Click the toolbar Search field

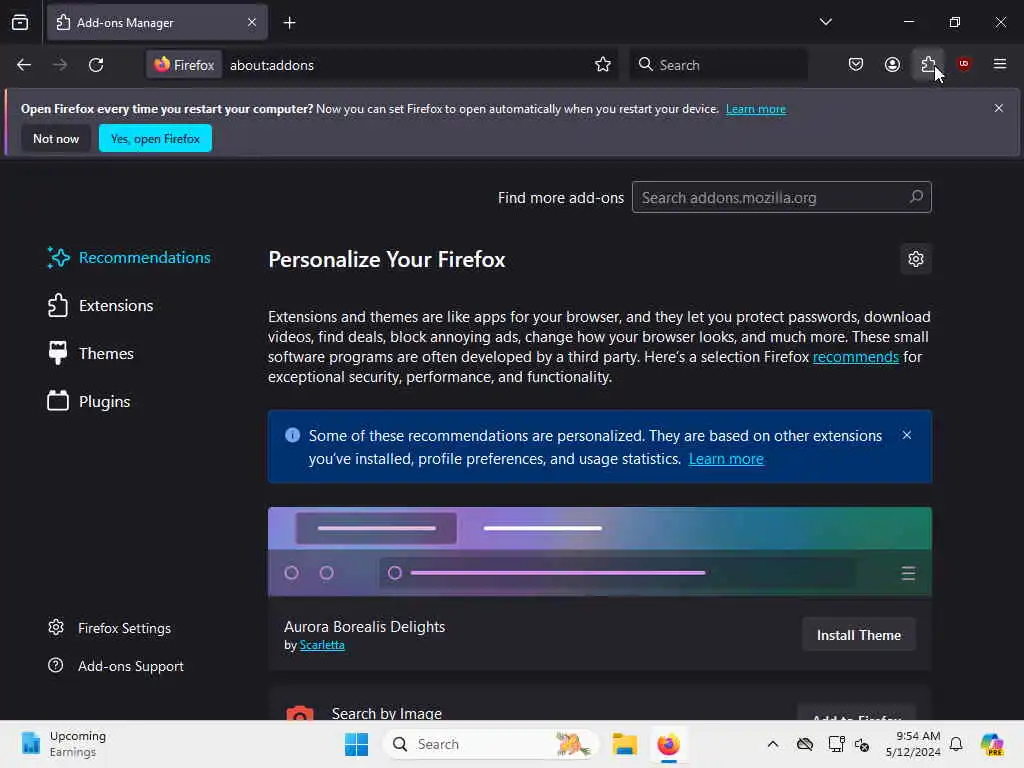coord(718,65)
